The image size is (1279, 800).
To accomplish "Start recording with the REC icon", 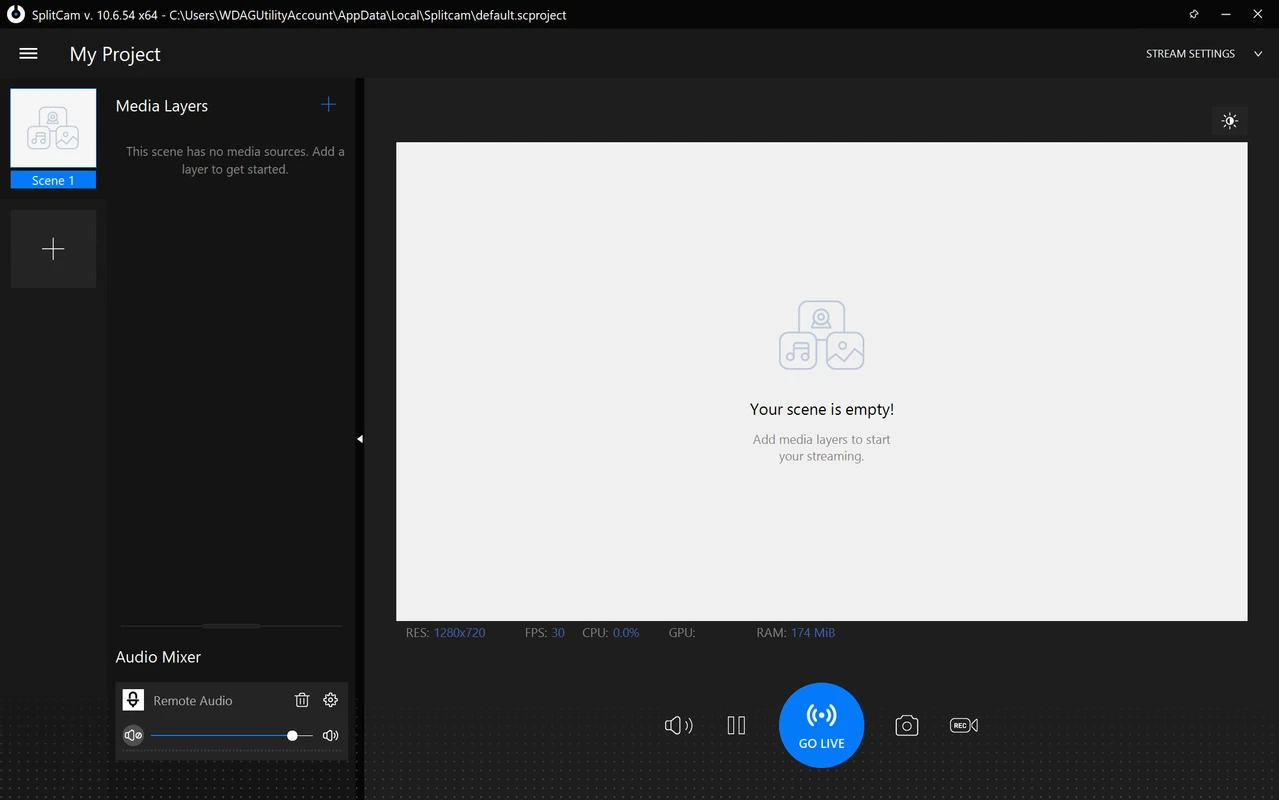I will click(963, 725).
